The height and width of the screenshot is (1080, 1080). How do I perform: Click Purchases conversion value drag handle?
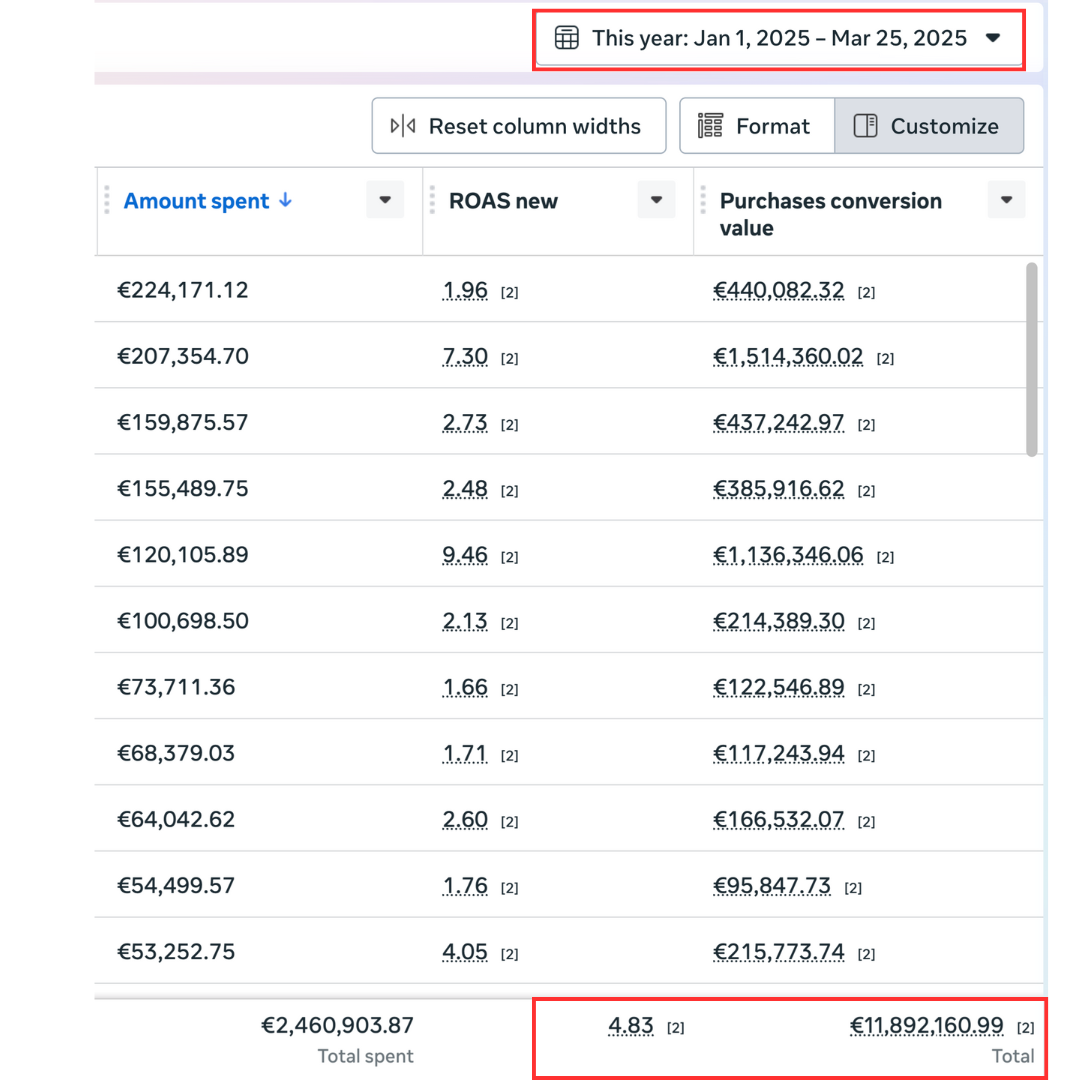coord(703,200)
